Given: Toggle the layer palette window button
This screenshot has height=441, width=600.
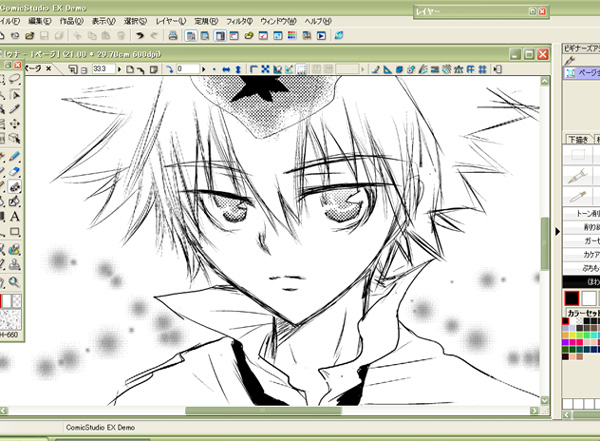Looking at the screenshot, I should click(x=205, y=36).
